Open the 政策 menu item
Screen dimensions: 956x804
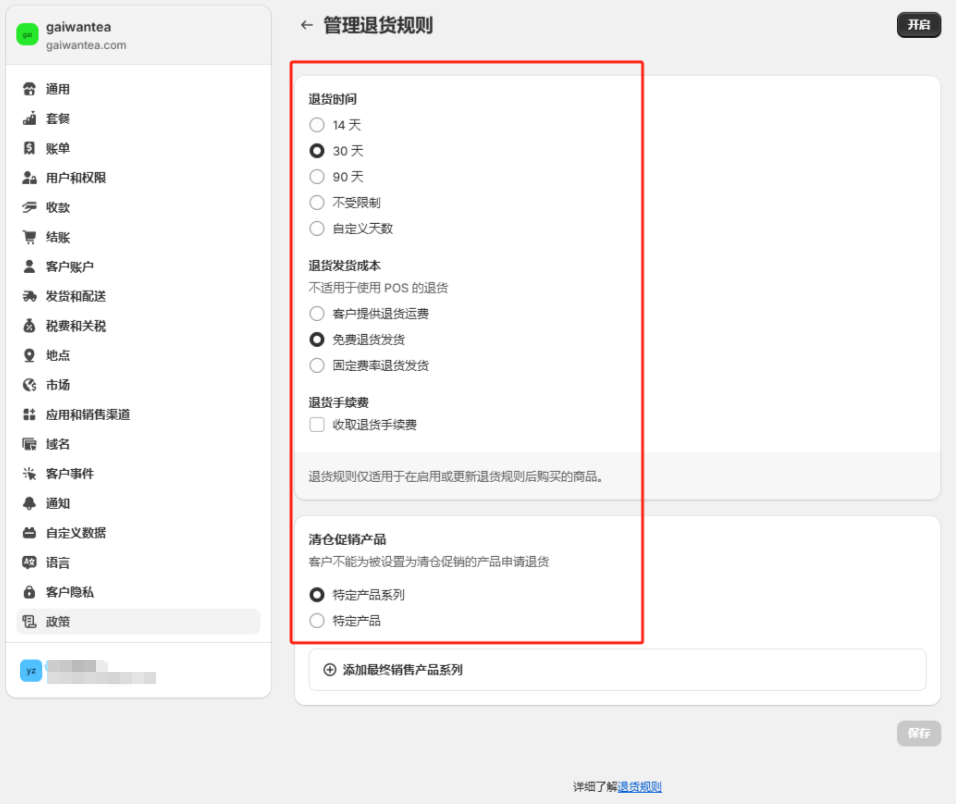[x=28, y=621]
